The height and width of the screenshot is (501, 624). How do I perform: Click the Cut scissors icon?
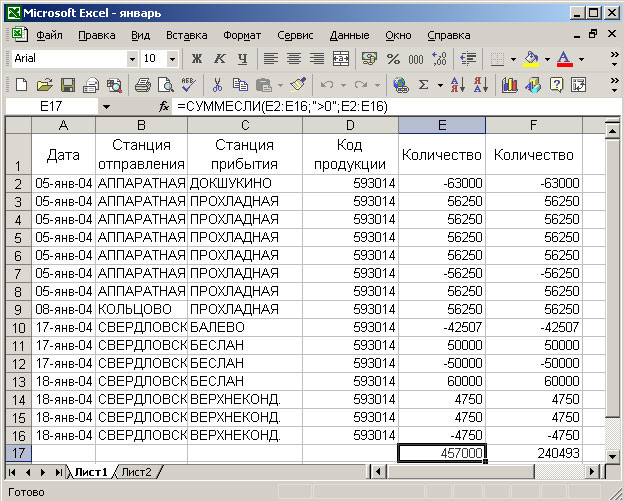point(216,84)
